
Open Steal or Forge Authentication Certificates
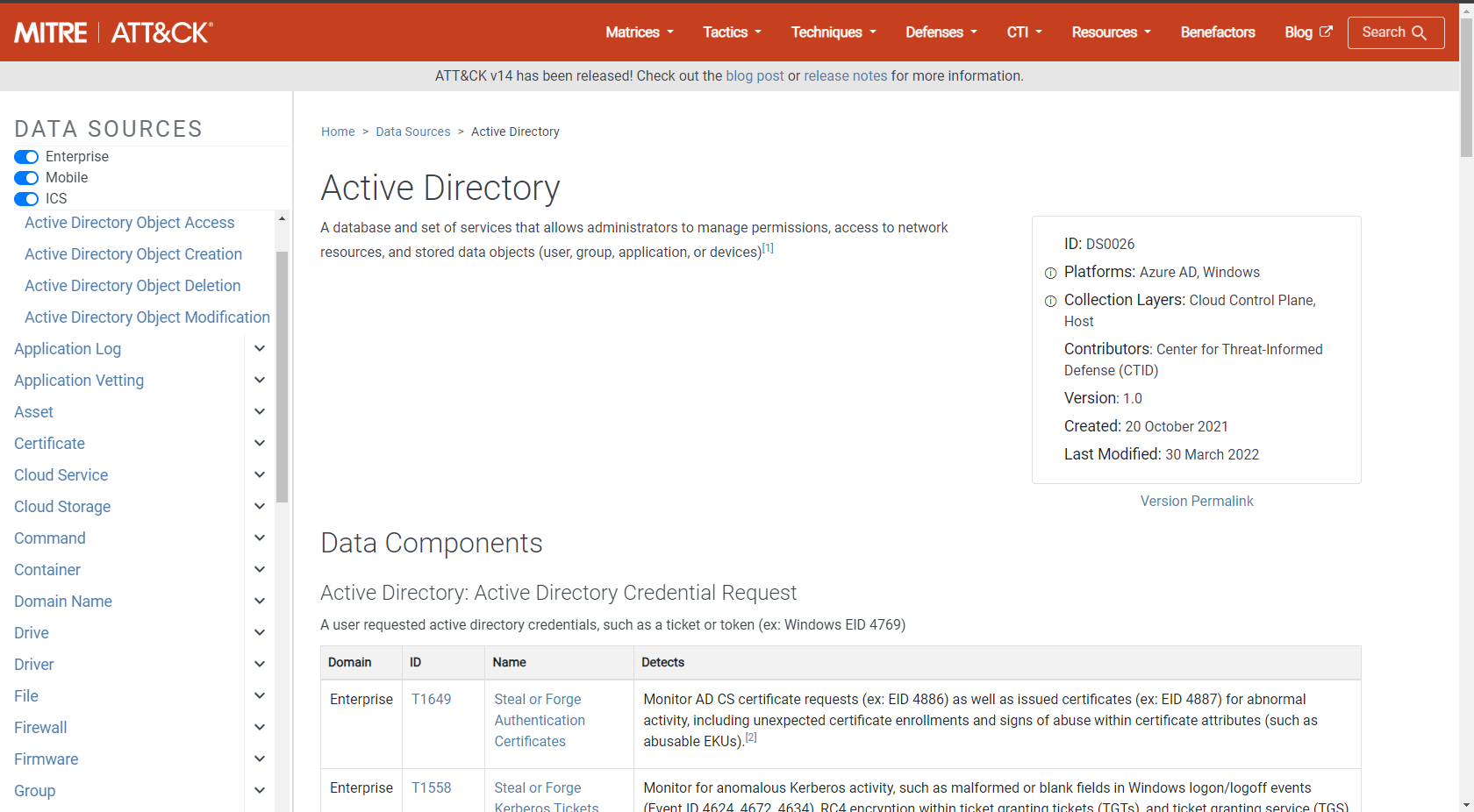coord(540,720)
